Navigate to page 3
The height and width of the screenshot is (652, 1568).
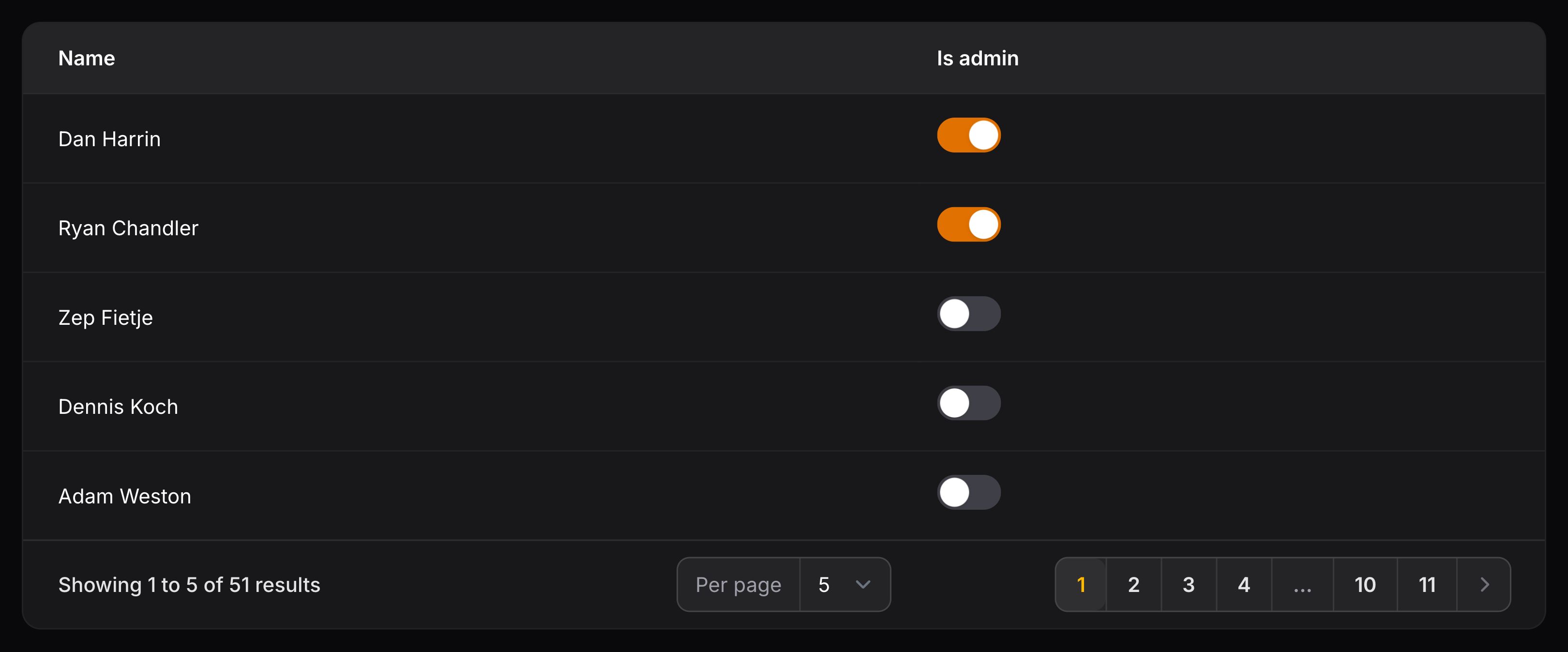1188,584
